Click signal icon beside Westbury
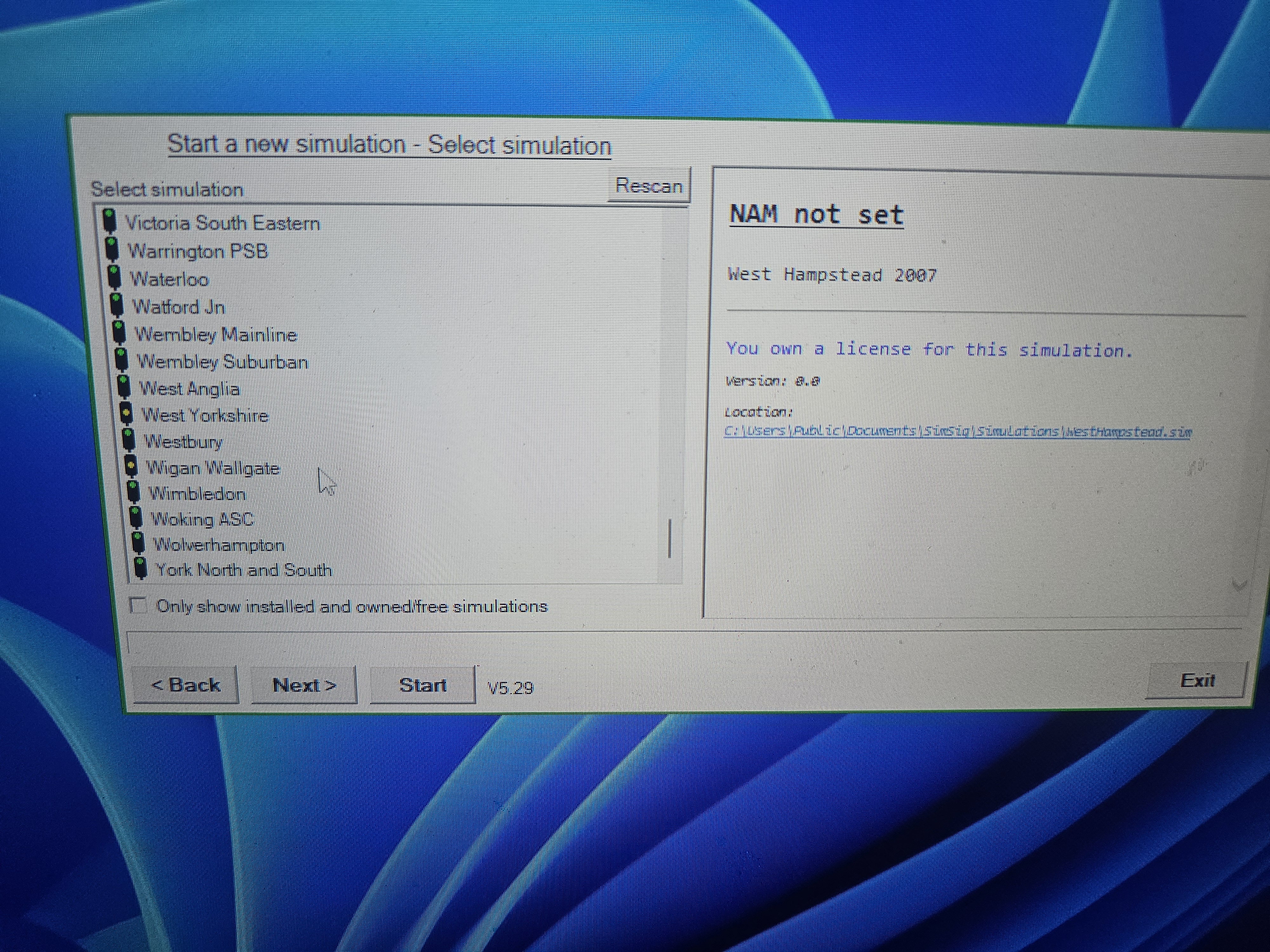This screenshot has height=952, width=1270. [x=129, y=440]
